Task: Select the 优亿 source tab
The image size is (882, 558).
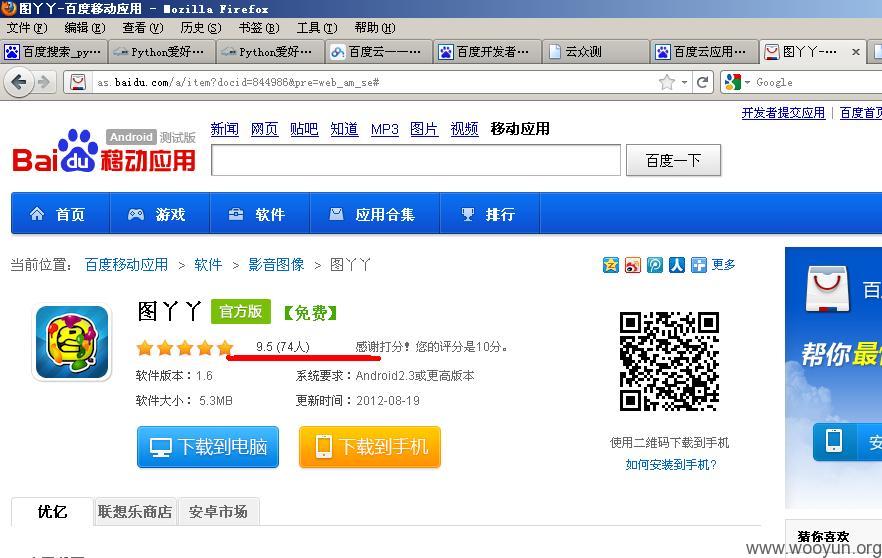Action: [52, 511]
